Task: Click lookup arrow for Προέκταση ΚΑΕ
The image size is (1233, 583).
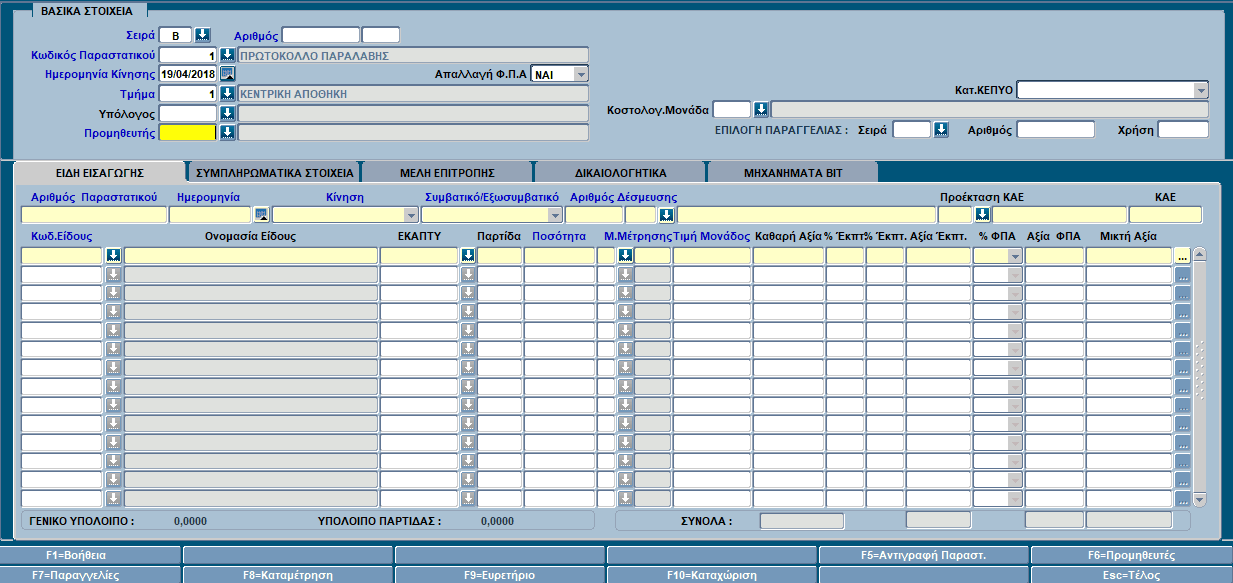Action: [982, 214]
